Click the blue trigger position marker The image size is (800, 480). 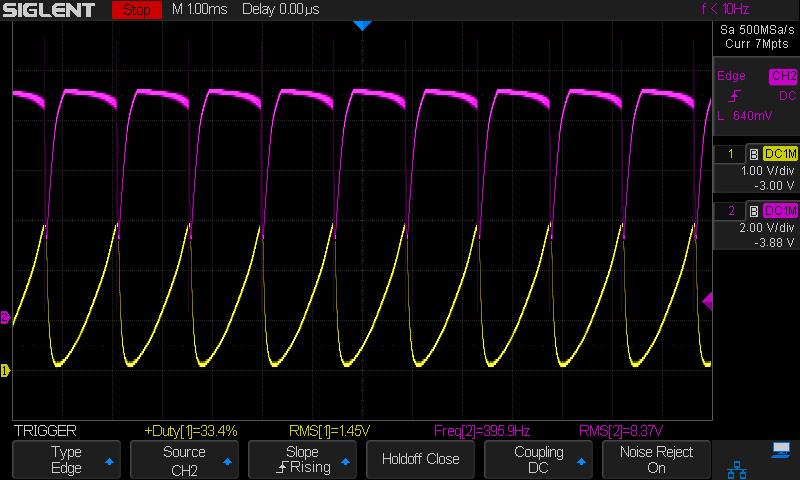pyautogui.click(x=362, y=26)
